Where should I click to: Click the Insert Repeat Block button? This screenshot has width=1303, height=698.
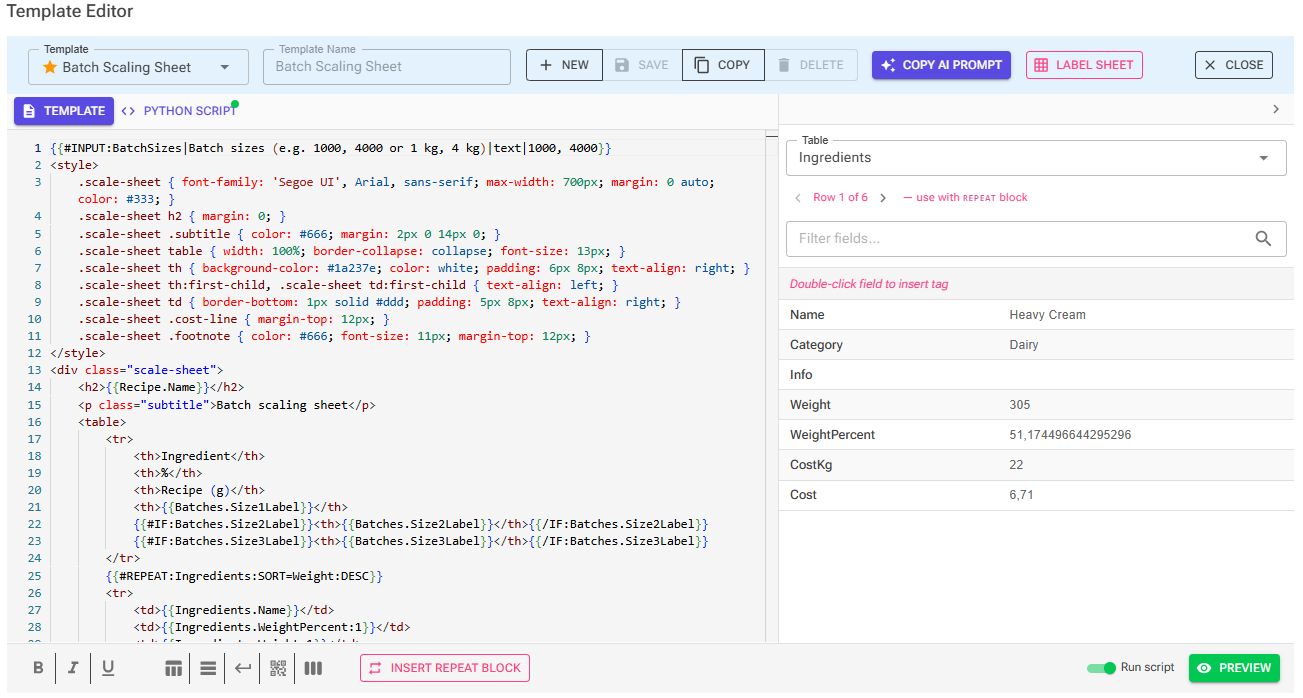coord(445,668)
